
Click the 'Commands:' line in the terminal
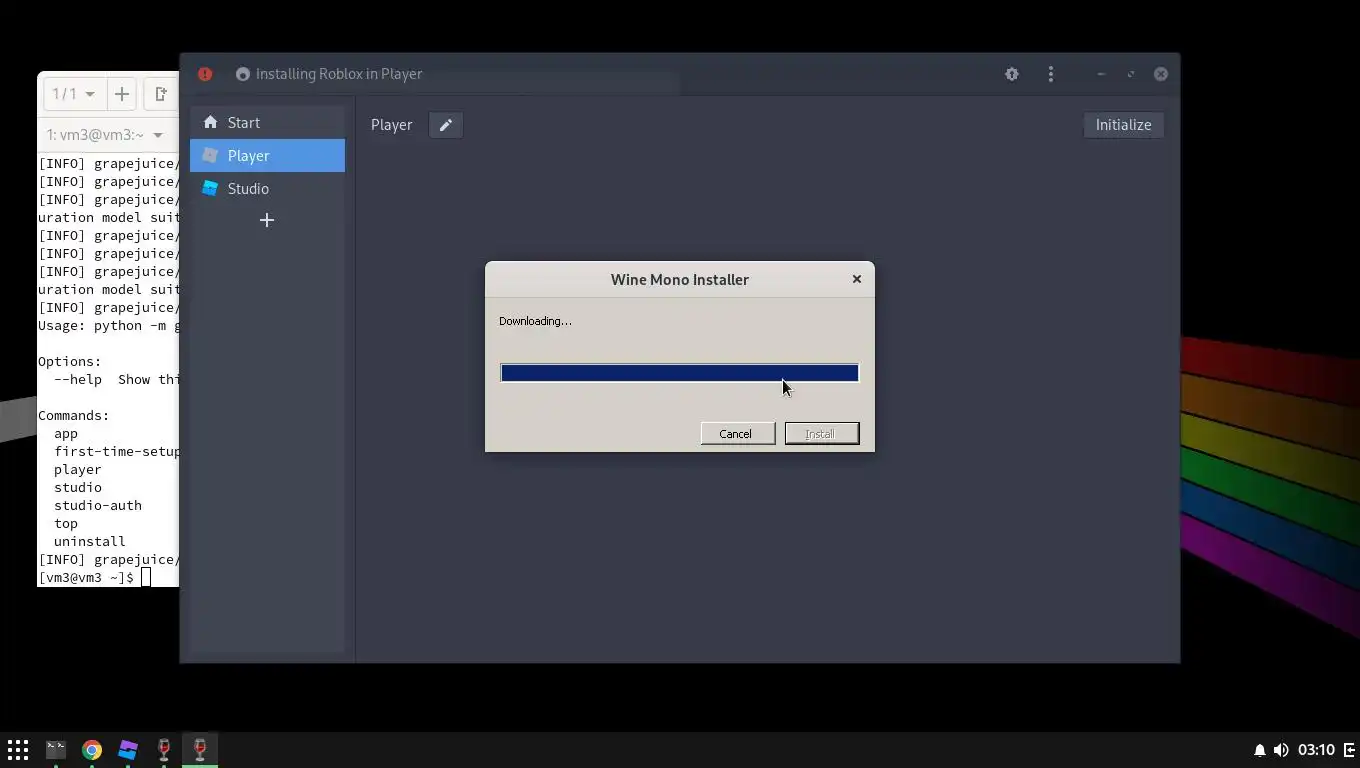tap(74, 415)
